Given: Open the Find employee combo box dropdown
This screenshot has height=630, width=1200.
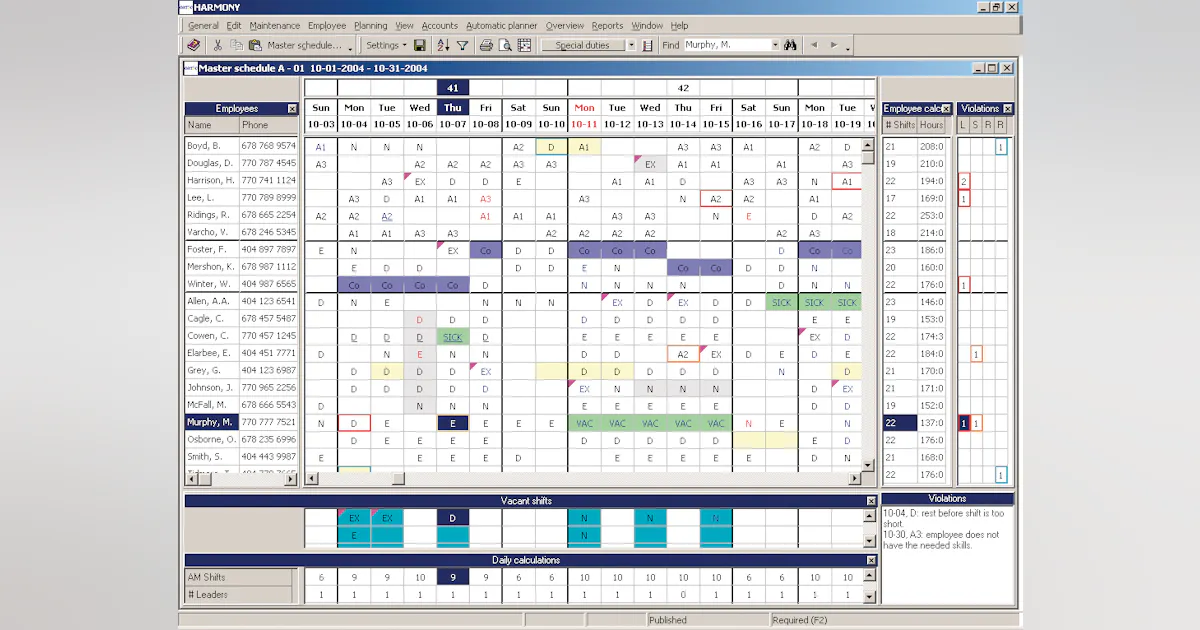Looking at the screenshot, I should pyautogui.click(x=775, y=45).
